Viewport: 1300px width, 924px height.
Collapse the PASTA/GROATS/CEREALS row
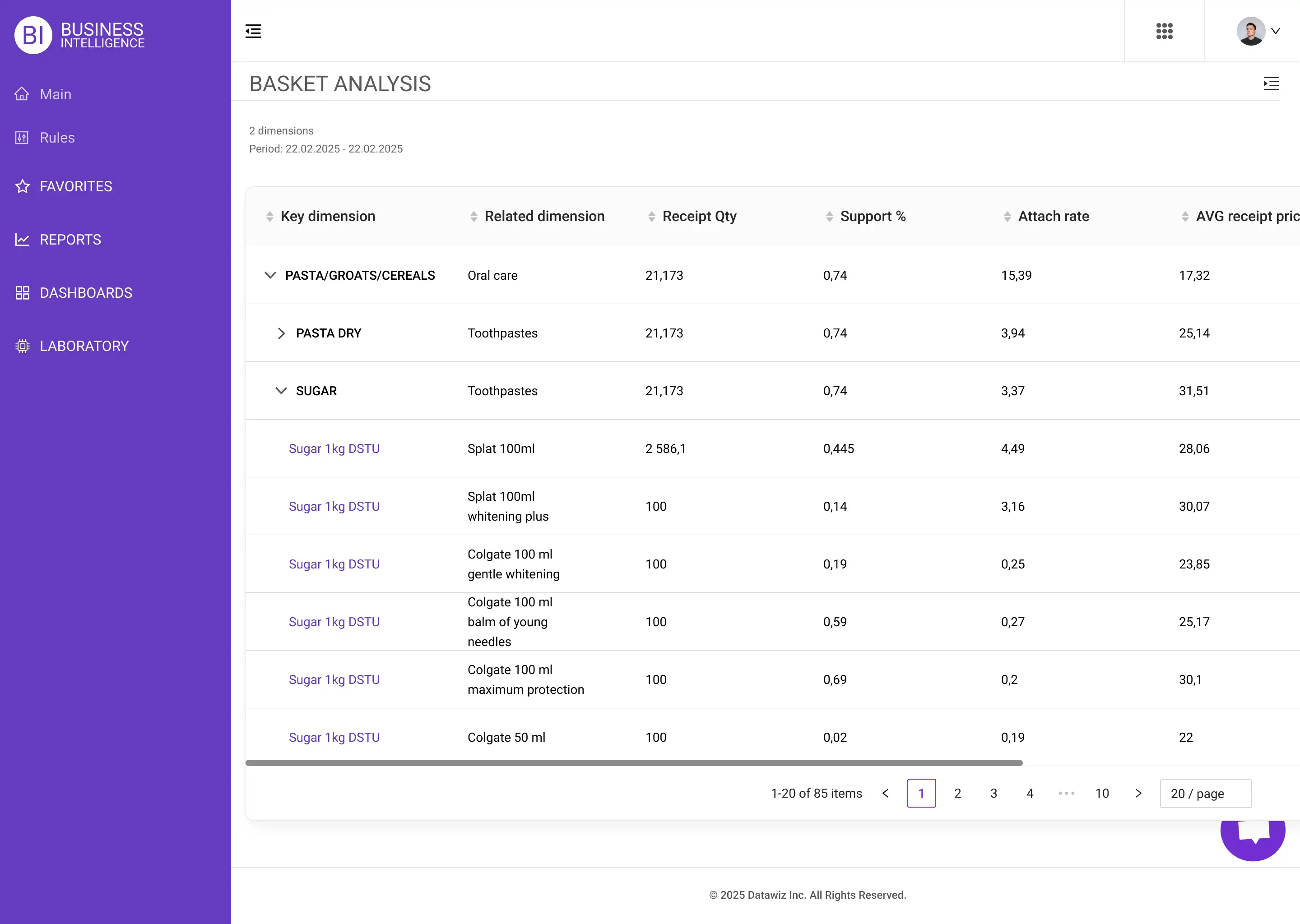pyautogui.click(x=270, y=275)
